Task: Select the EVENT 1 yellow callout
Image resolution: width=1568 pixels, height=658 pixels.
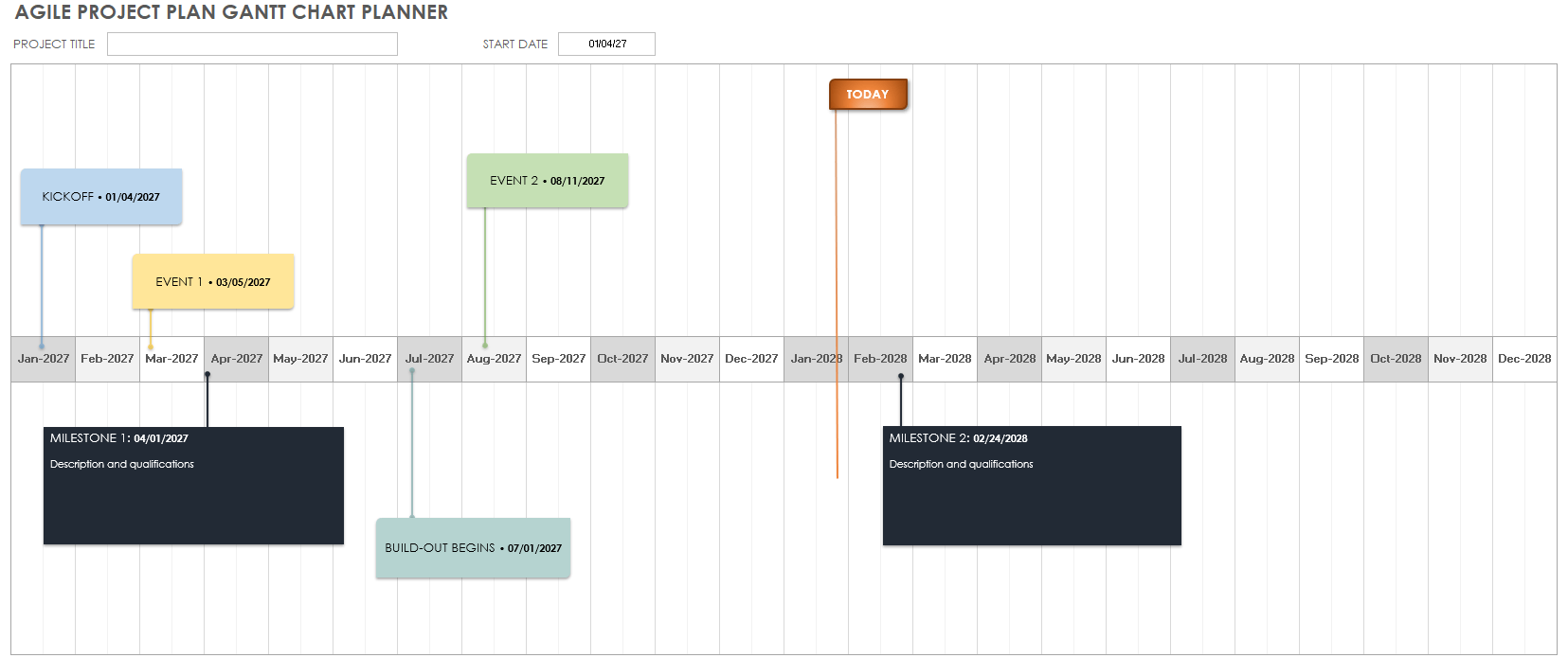Action: click(213, 282)
